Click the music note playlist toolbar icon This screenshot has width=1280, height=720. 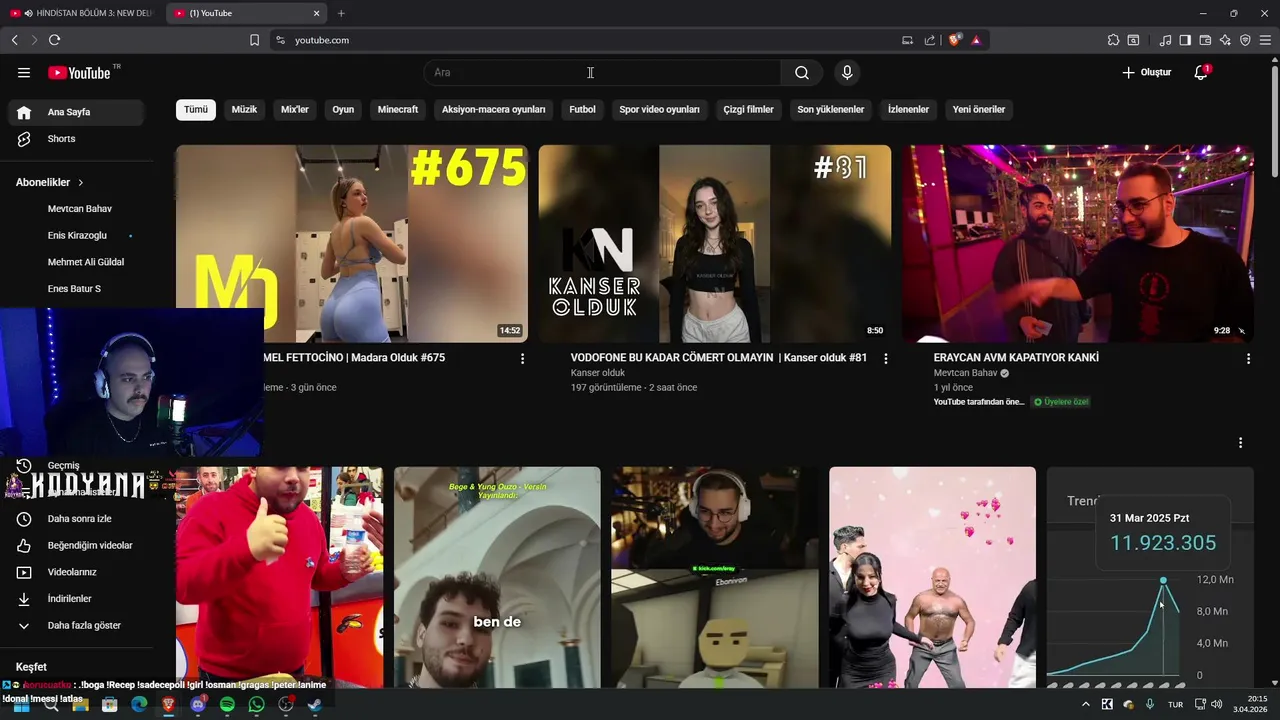pos(1165,40)
